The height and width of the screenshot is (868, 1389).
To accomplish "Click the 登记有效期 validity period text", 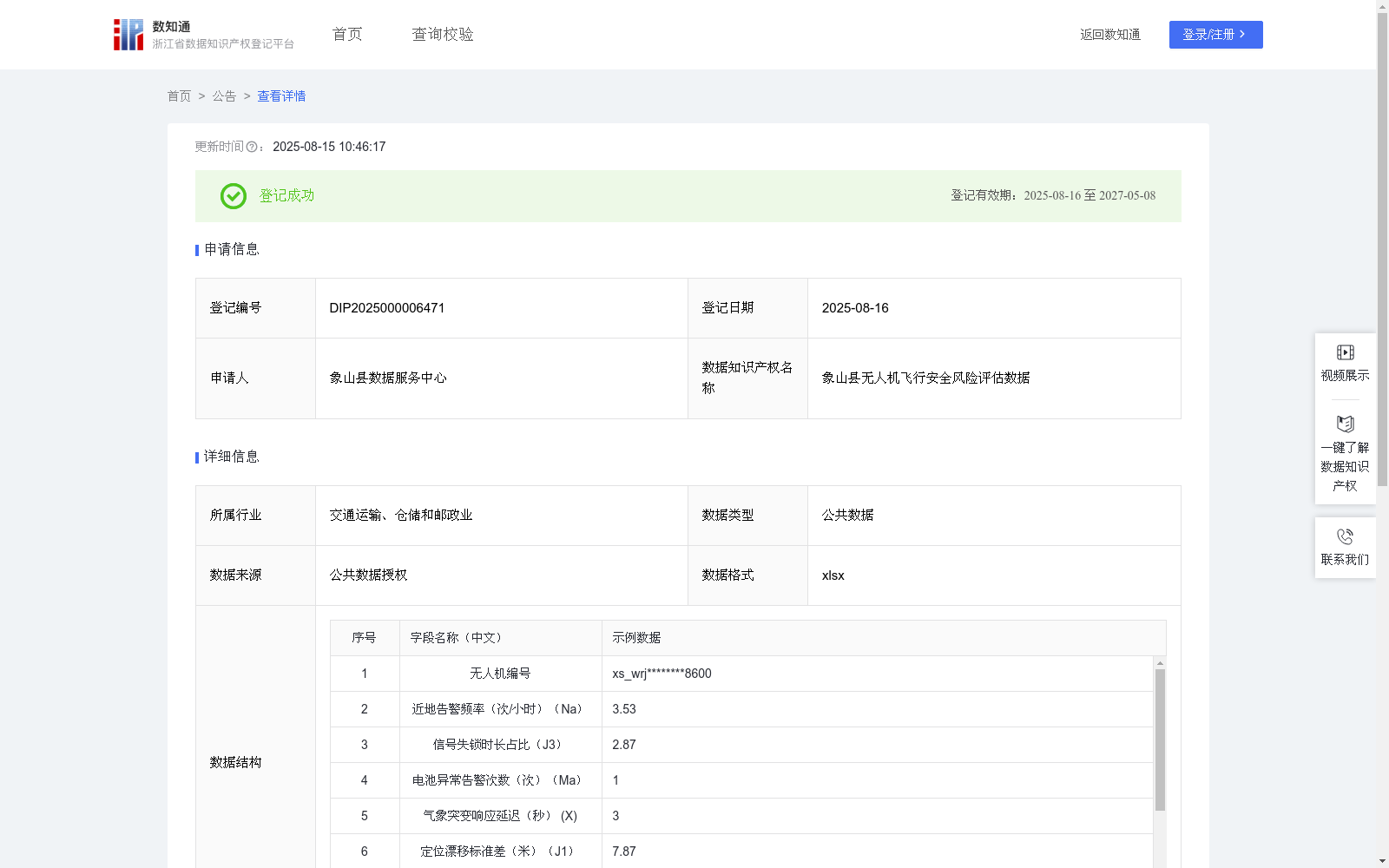I will (1053, 196).
